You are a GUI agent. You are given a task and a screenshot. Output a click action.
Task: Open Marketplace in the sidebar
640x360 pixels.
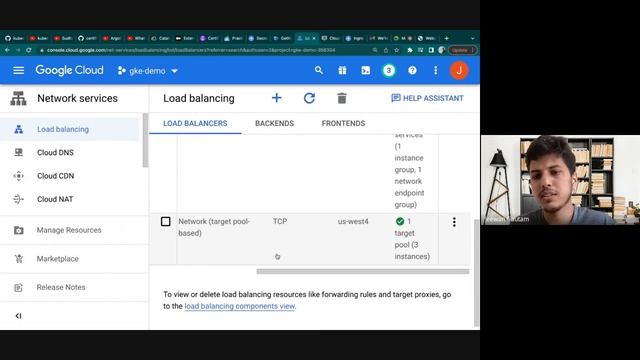pyautogui.click(x=58, y=258)
